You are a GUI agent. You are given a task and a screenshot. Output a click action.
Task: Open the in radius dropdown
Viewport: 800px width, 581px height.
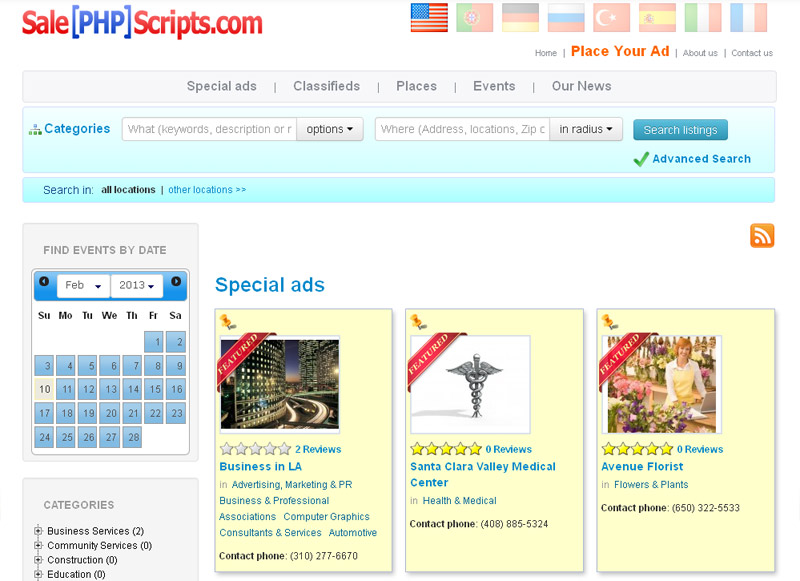pyautogui.click(x=586, y=130)
